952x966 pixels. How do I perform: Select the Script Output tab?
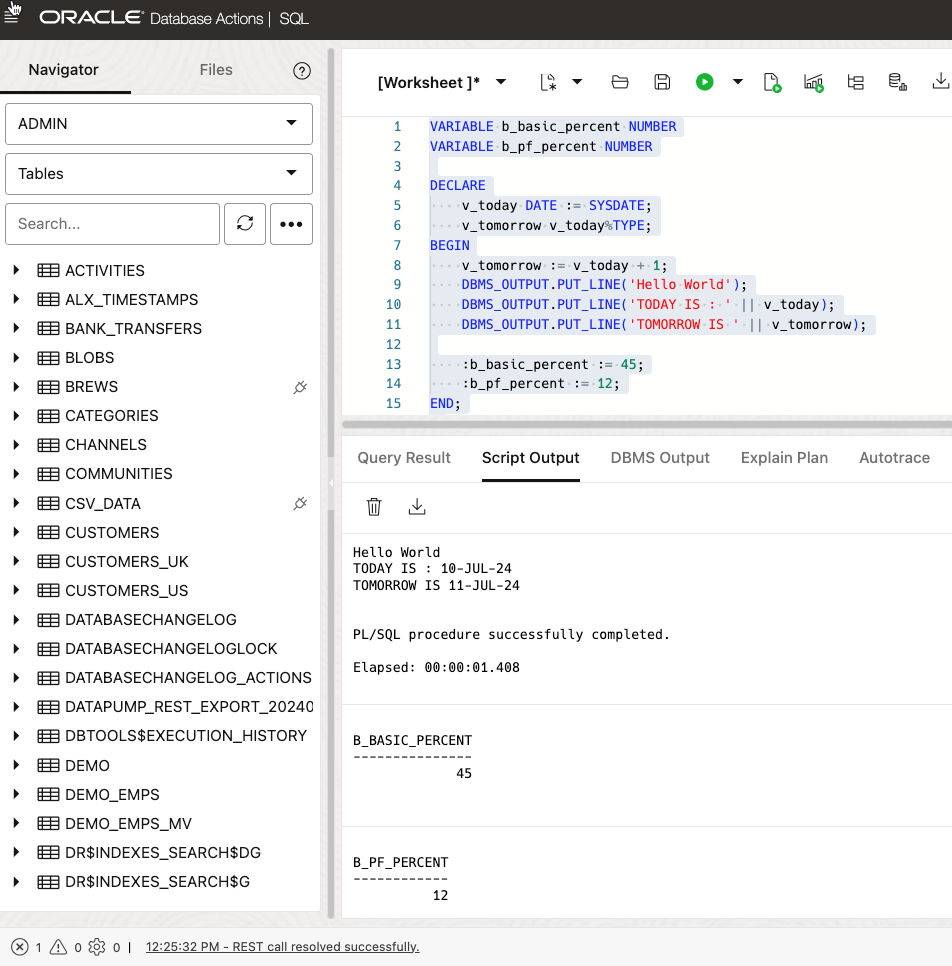[531, 458]
